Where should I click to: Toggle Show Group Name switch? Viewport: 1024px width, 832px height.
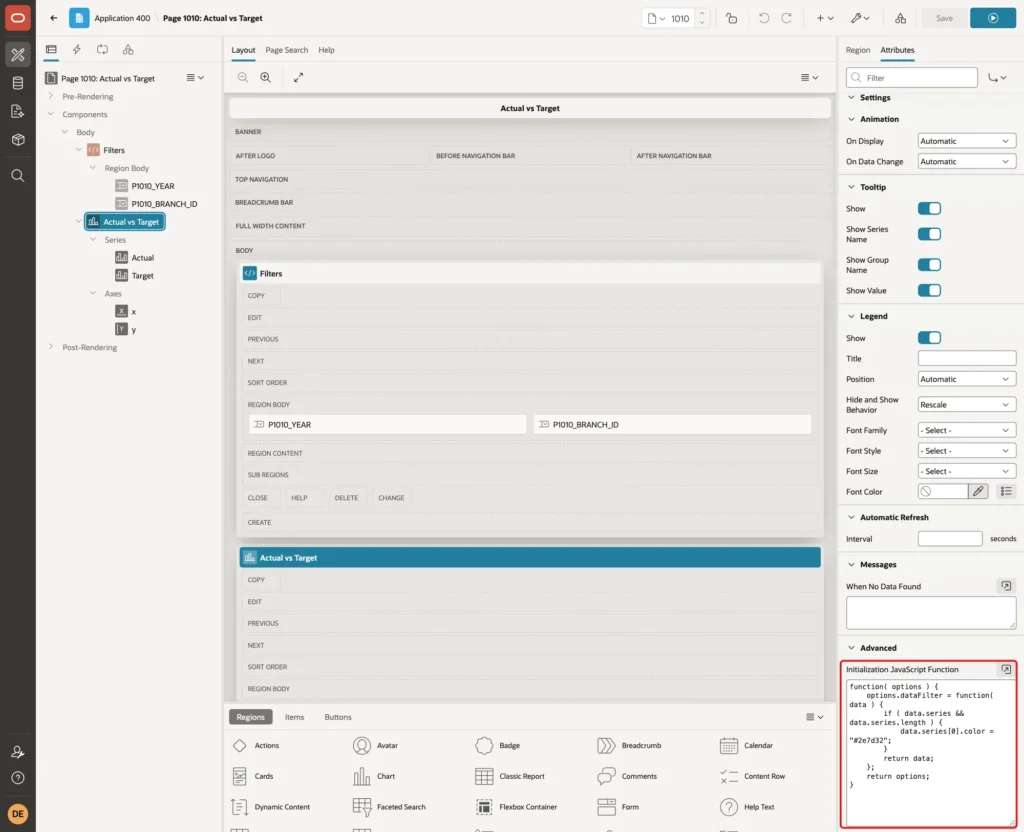coord(929,264)
